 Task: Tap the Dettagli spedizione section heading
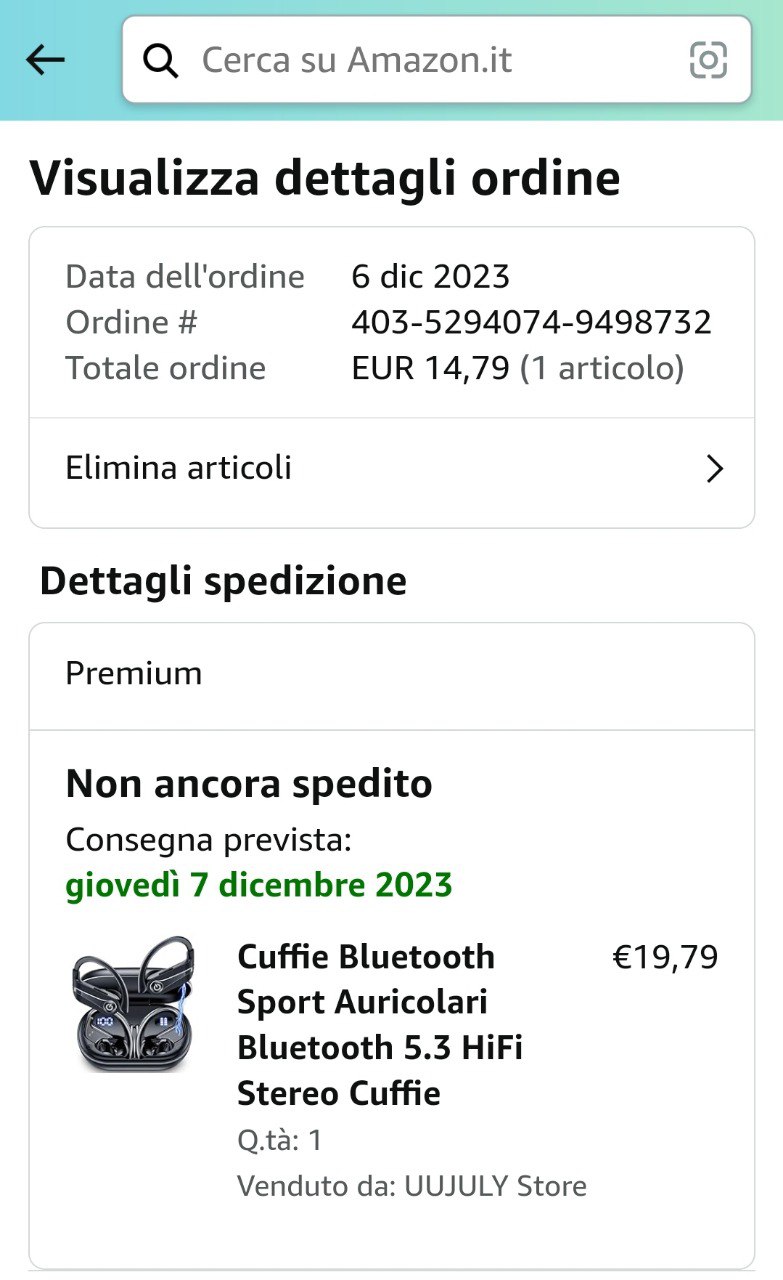[223, 581]
